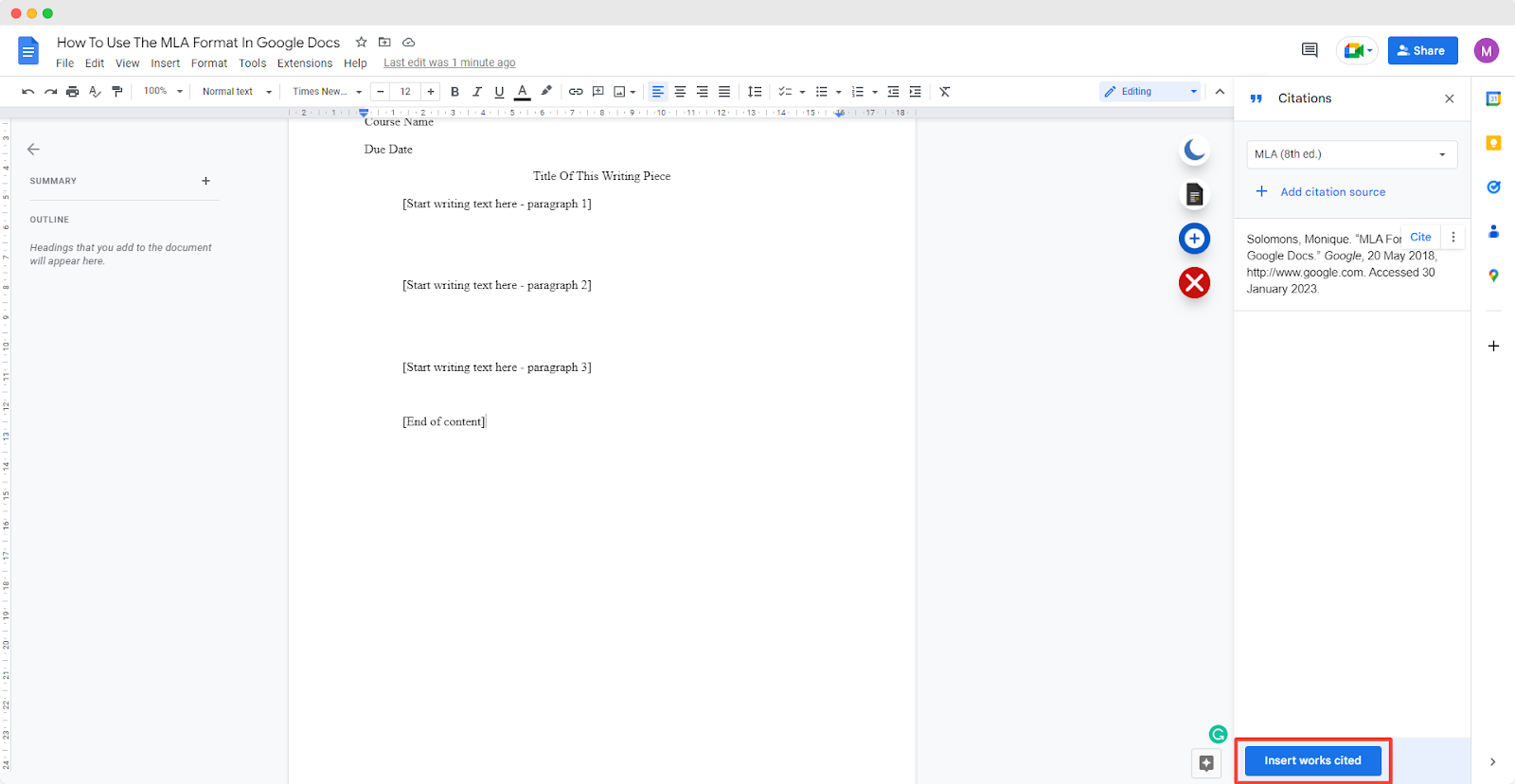Print the document
The height and width of the screenshot is (784, 1515).
(x=72, y=92)
